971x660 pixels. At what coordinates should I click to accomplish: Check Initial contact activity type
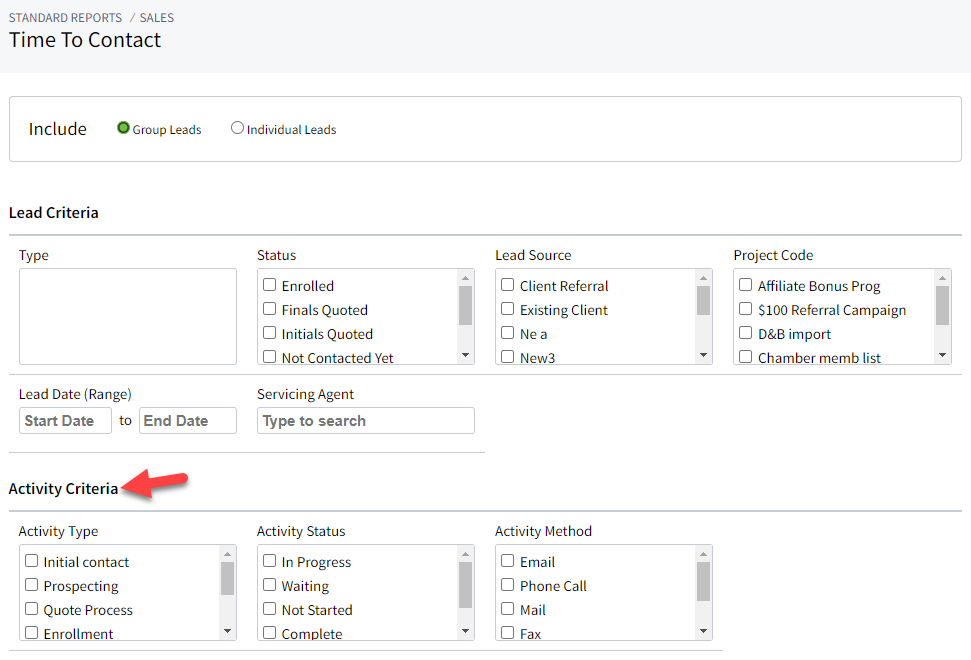coord(31,561)
